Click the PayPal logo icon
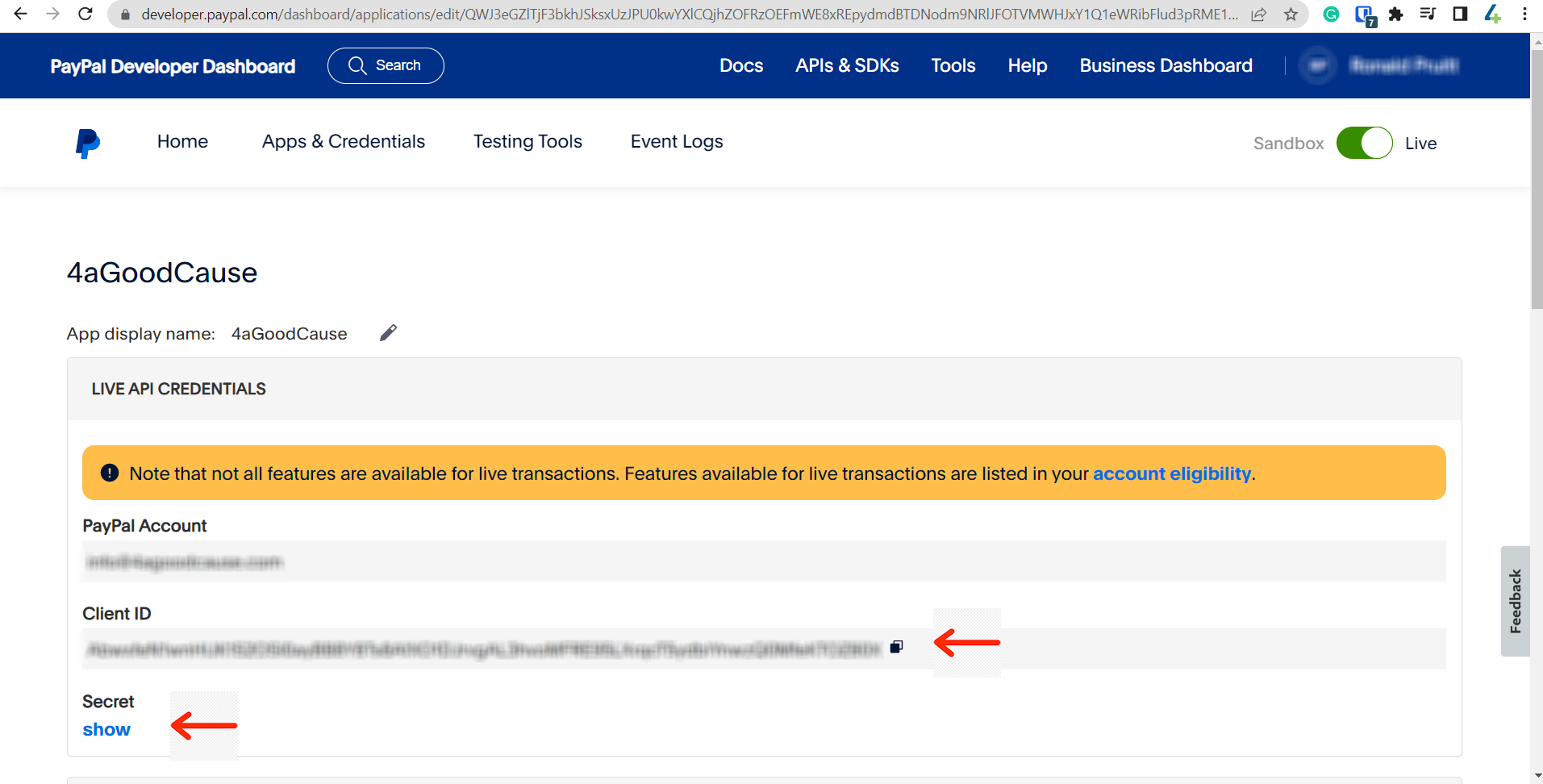1543x784 pixels. [x=87, y=144]
